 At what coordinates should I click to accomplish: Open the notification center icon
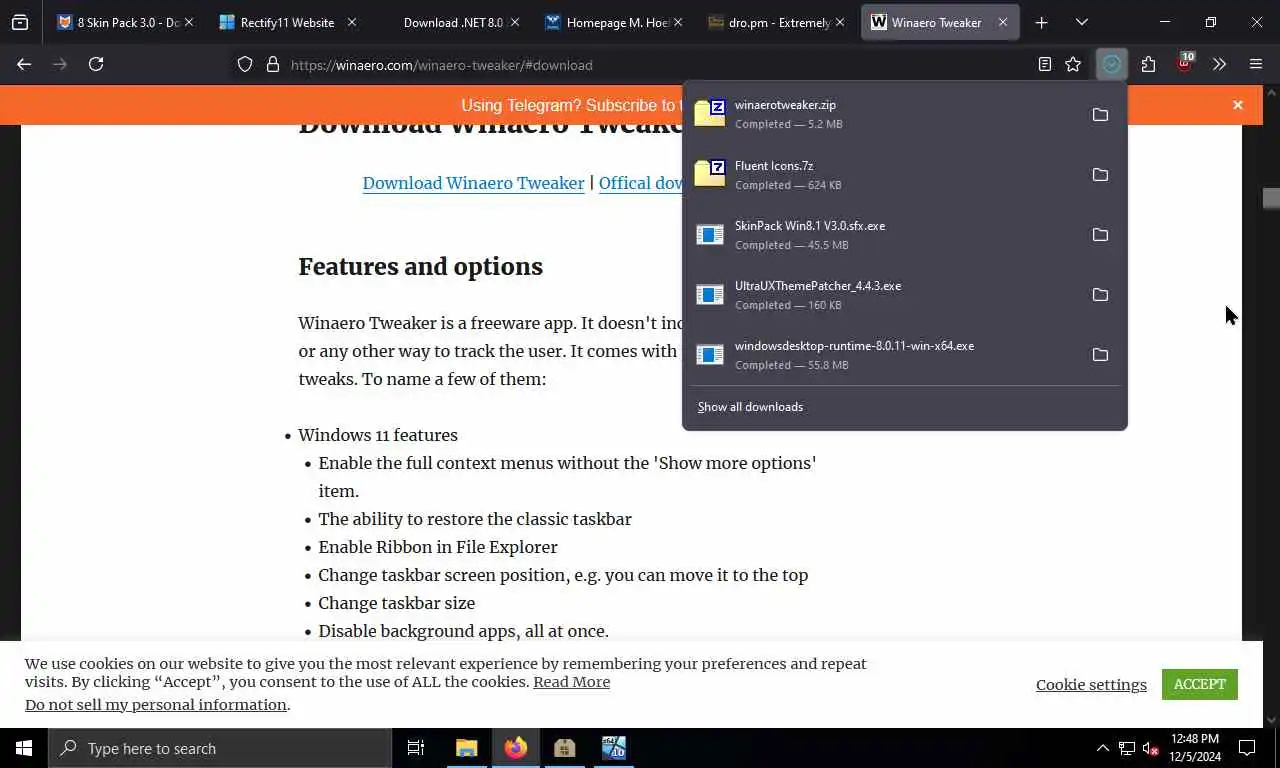pyautogui.click(x=1248, y=748)
